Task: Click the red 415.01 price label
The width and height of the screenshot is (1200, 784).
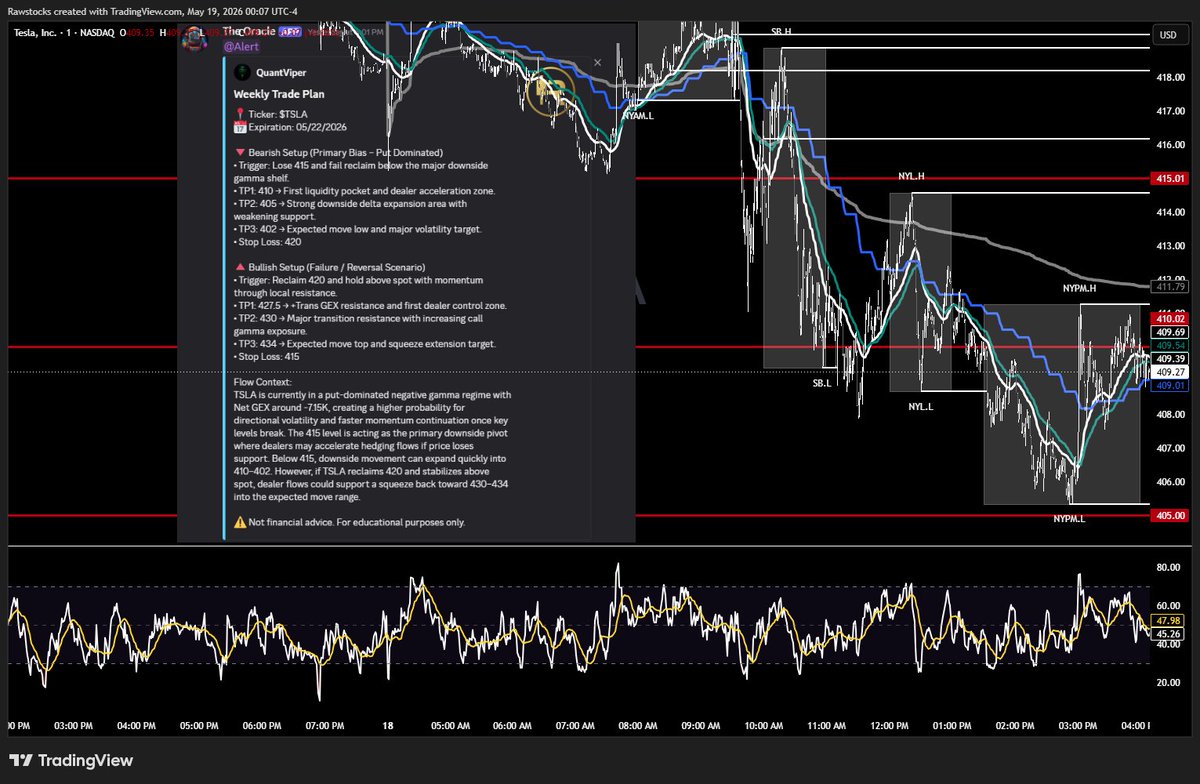Action: point(1169,178)
